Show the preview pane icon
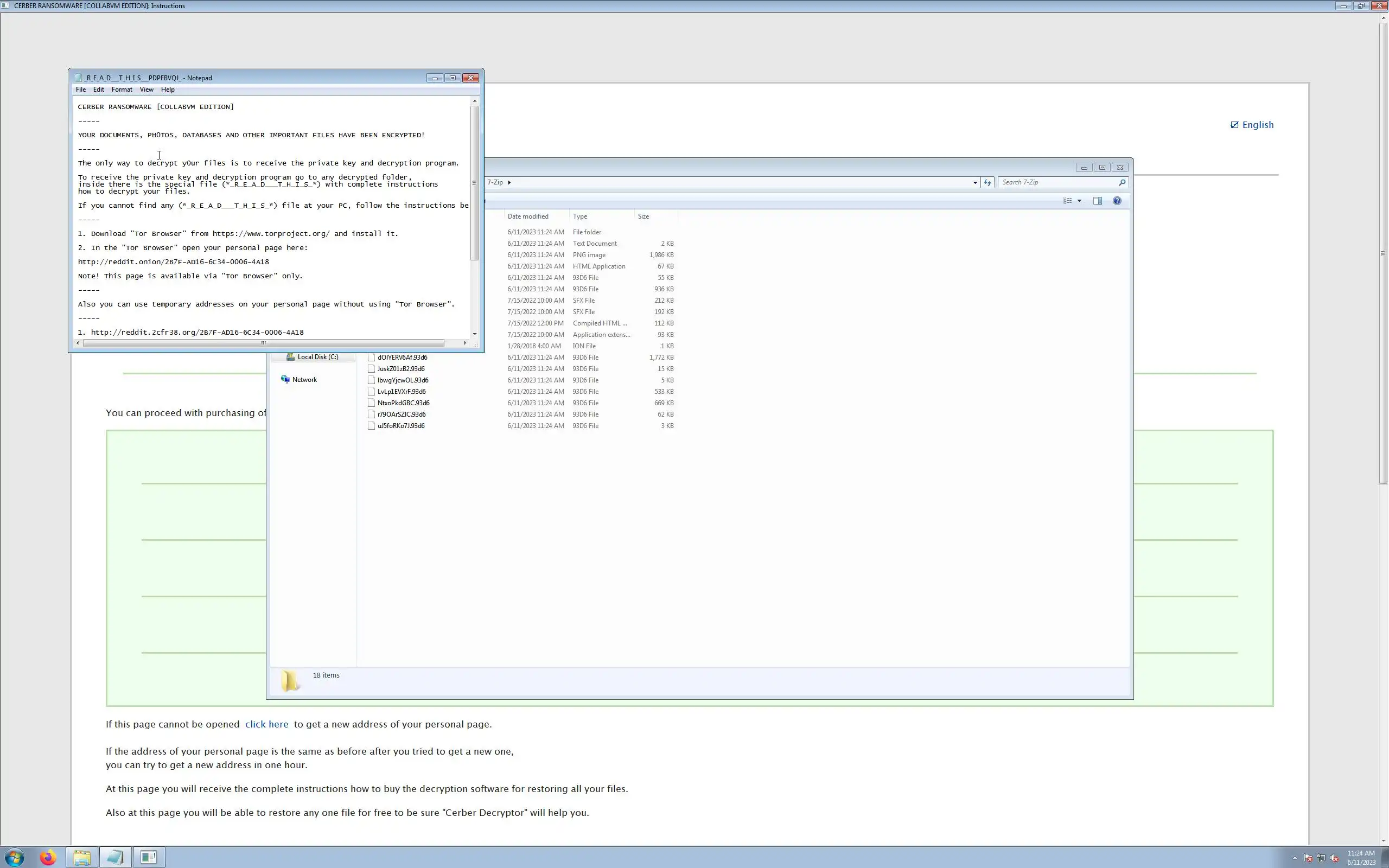This screenshot has height=868, width=1389. (x=1097, y=201)
